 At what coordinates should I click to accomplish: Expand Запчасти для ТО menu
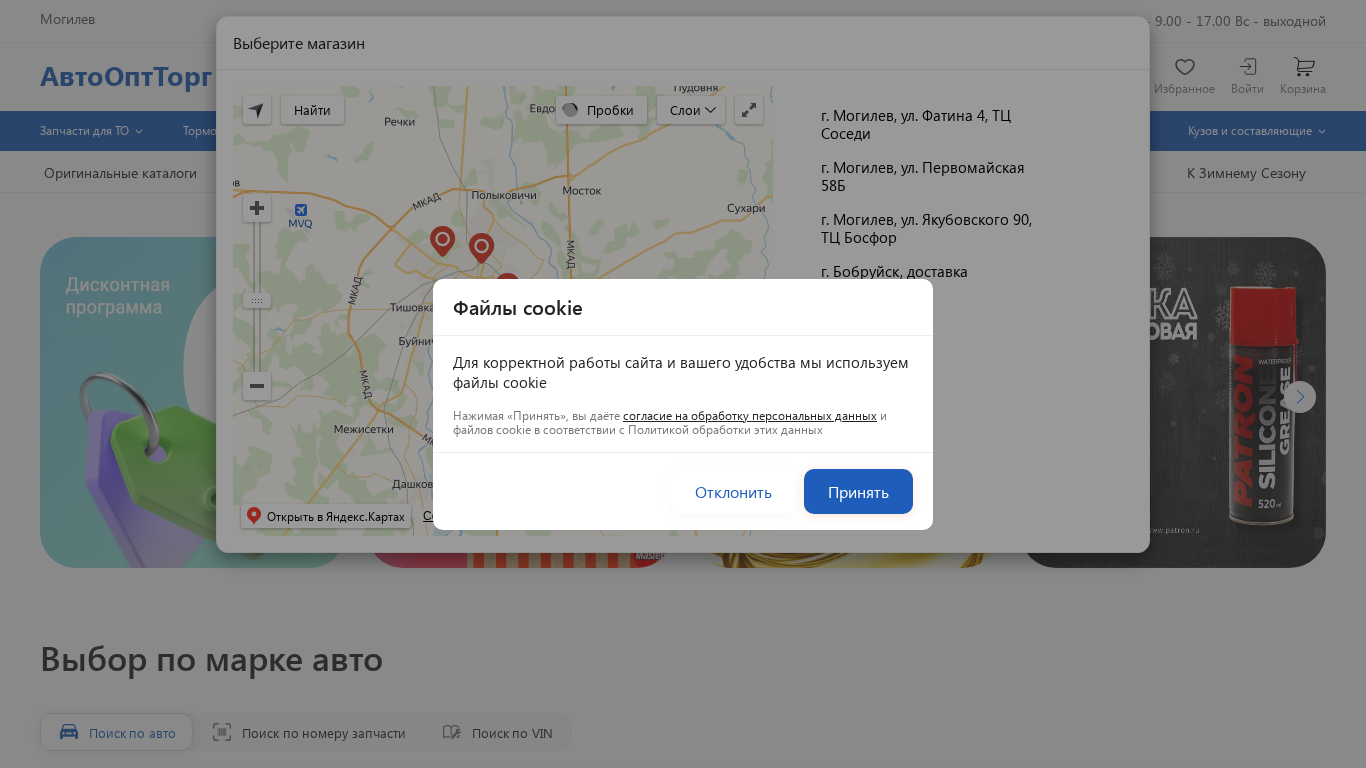click(91, 131)
